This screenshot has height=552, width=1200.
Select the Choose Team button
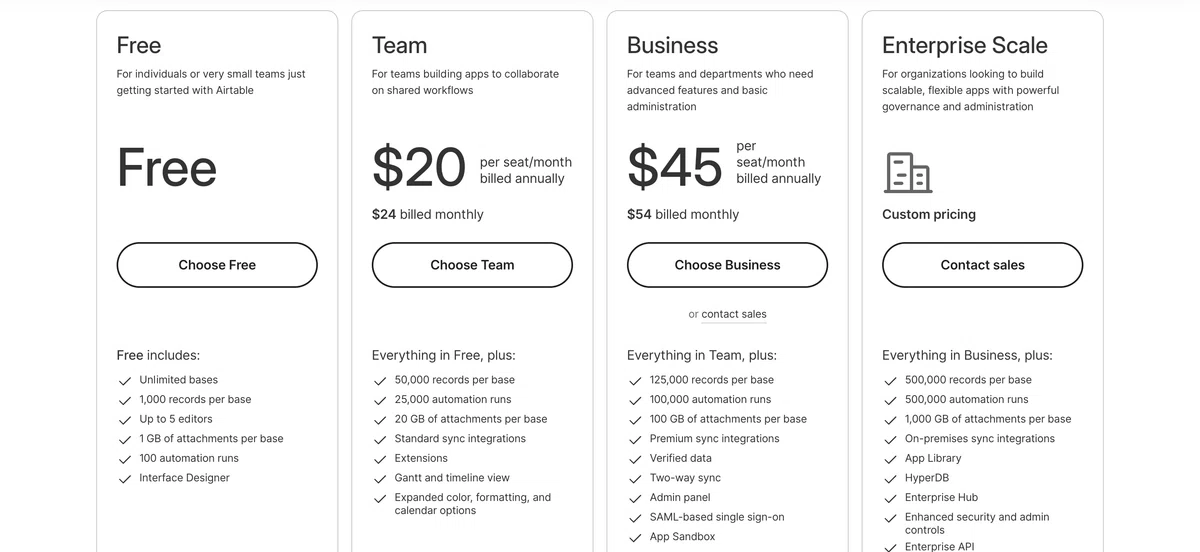(x=472, y=265)
